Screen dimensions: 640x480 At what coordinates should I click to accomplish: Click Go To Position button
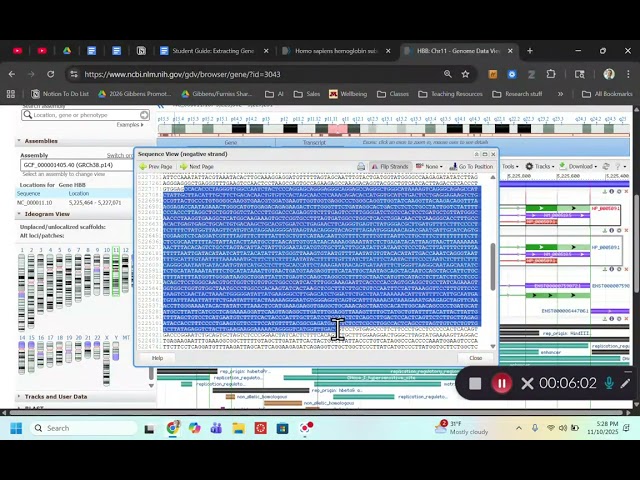point(471,167)
